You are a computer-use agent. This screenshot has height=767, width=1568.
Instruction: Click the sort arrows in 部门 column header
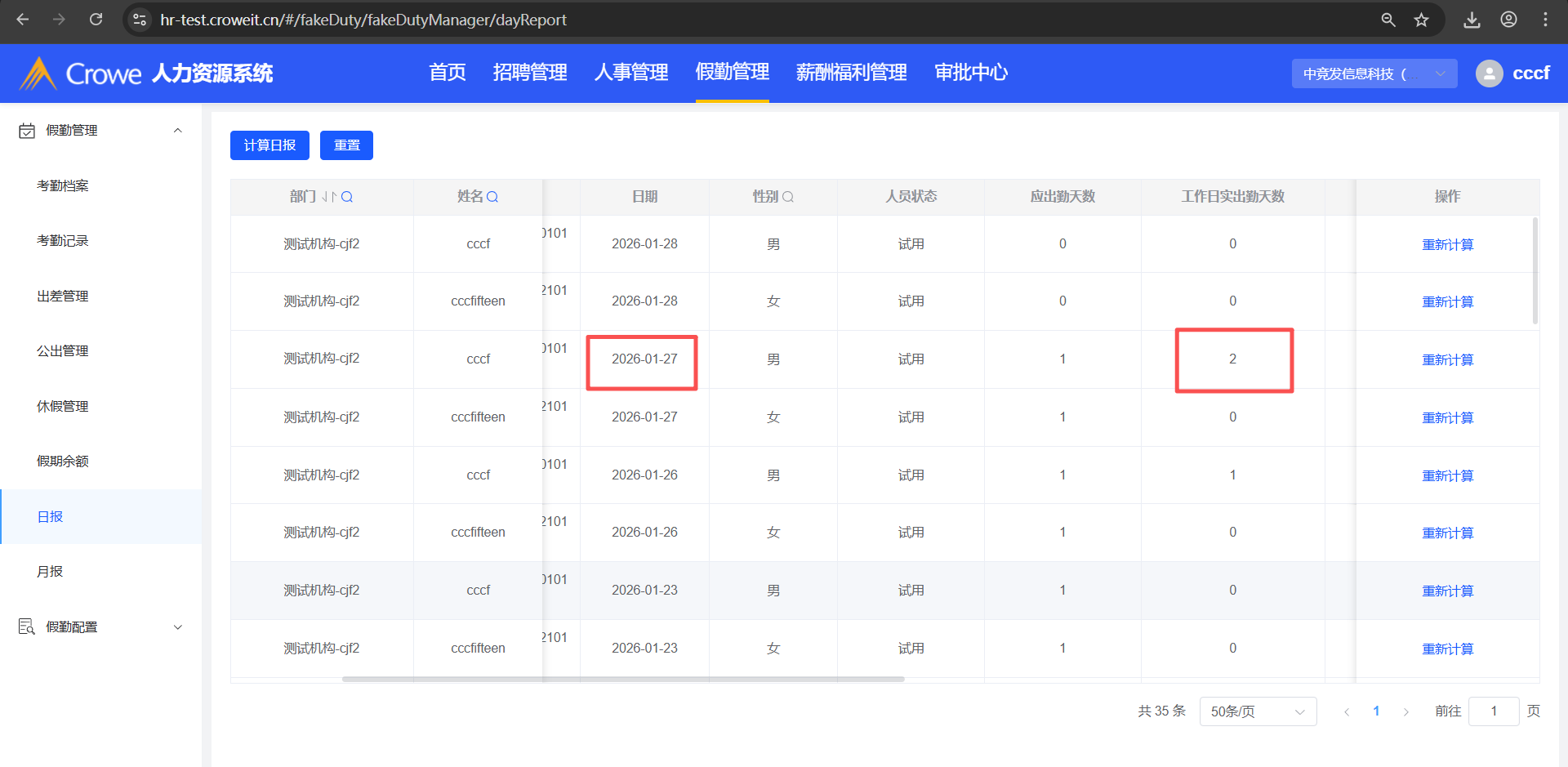pos(329,197)
